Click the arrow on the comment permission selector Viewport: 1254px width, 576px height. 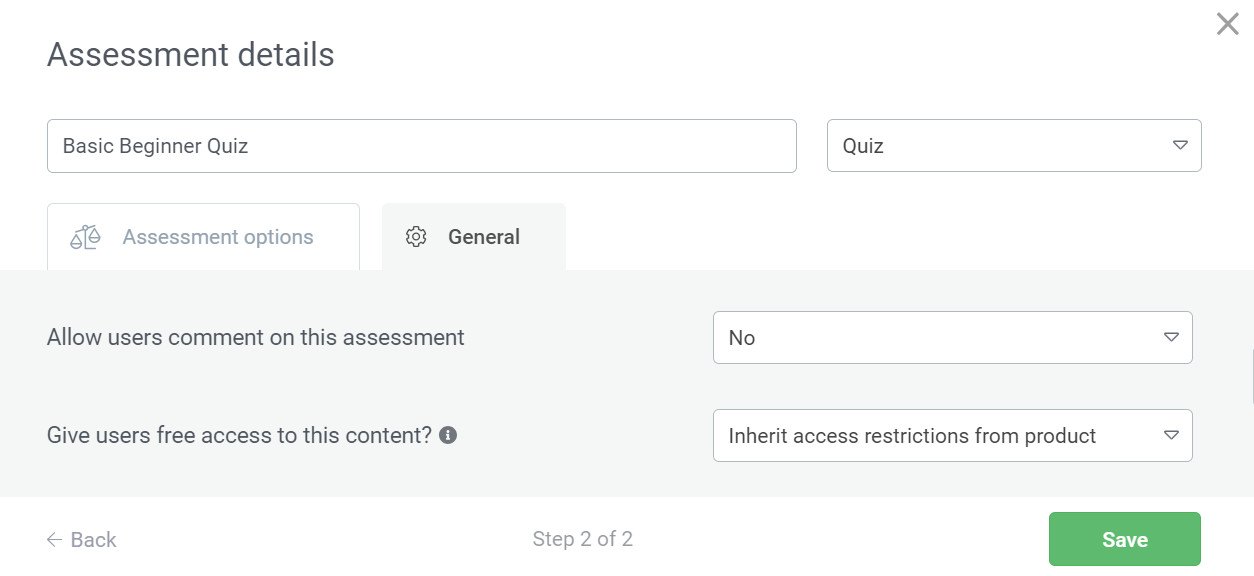coord(1171,338)
